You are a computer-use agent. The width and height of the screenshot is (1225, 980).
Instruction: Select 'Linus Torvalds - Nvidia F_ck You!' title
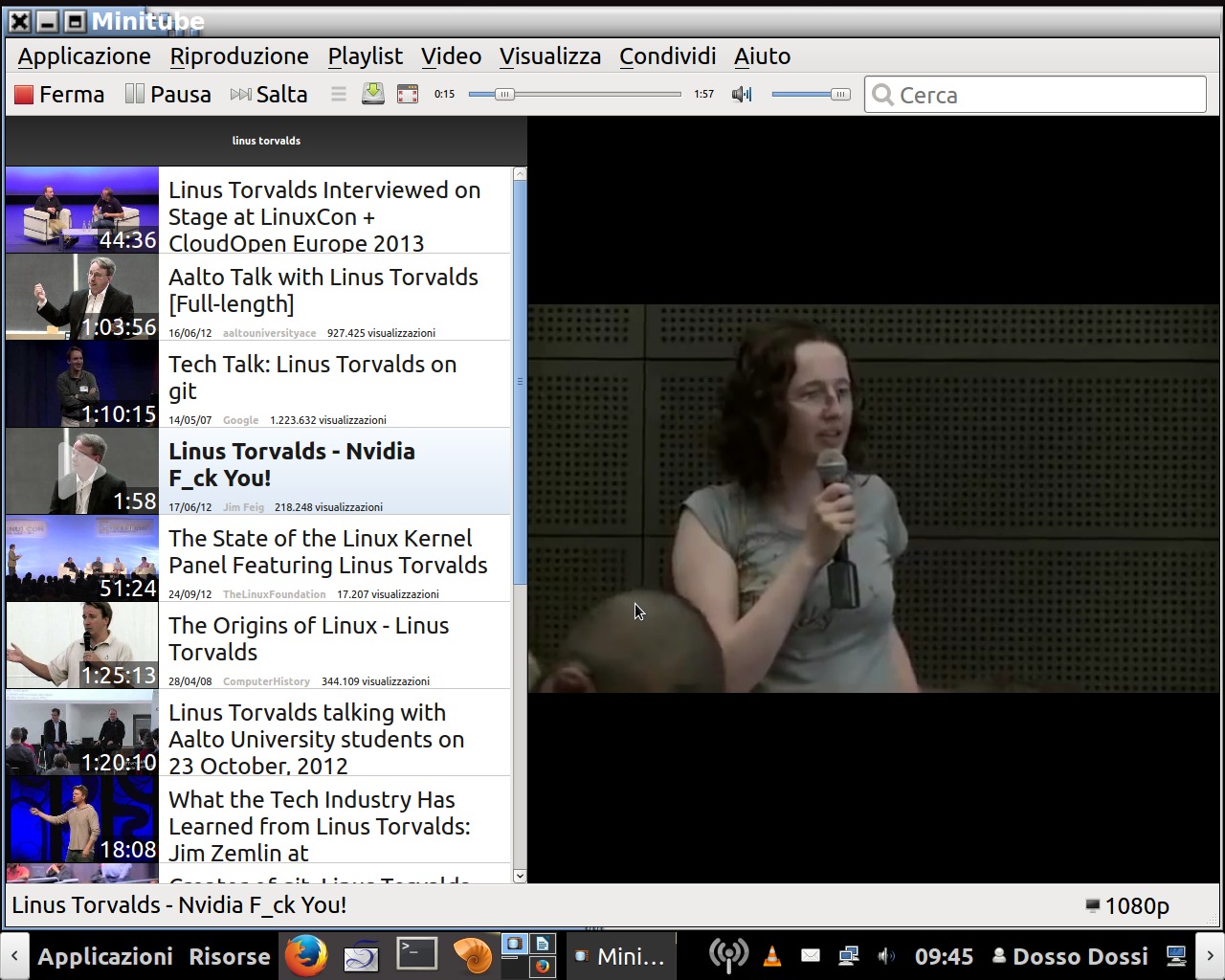pos(292,464)
